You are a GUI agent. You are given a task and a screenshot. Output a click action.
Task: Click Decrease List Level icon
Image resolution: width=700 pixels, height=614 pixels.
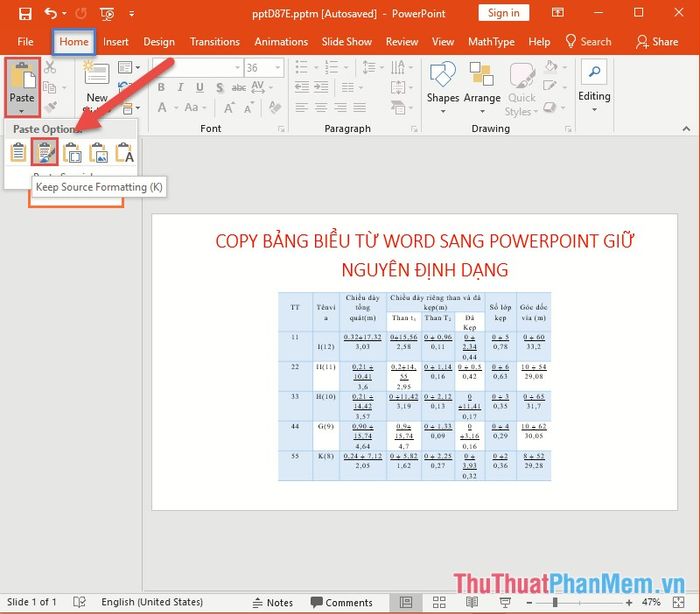(302, 87)
